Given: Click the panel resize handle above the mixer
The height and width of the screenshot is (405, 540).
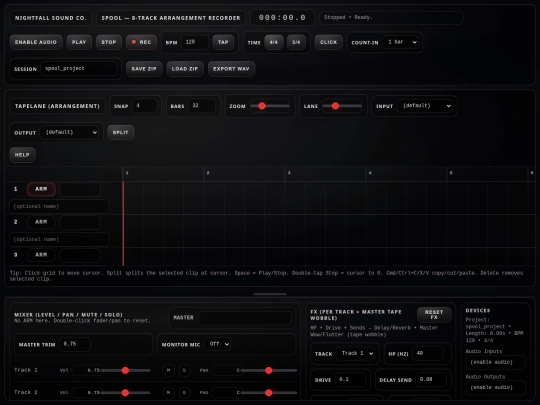Looking at the screenshot, I should point(270,294).
